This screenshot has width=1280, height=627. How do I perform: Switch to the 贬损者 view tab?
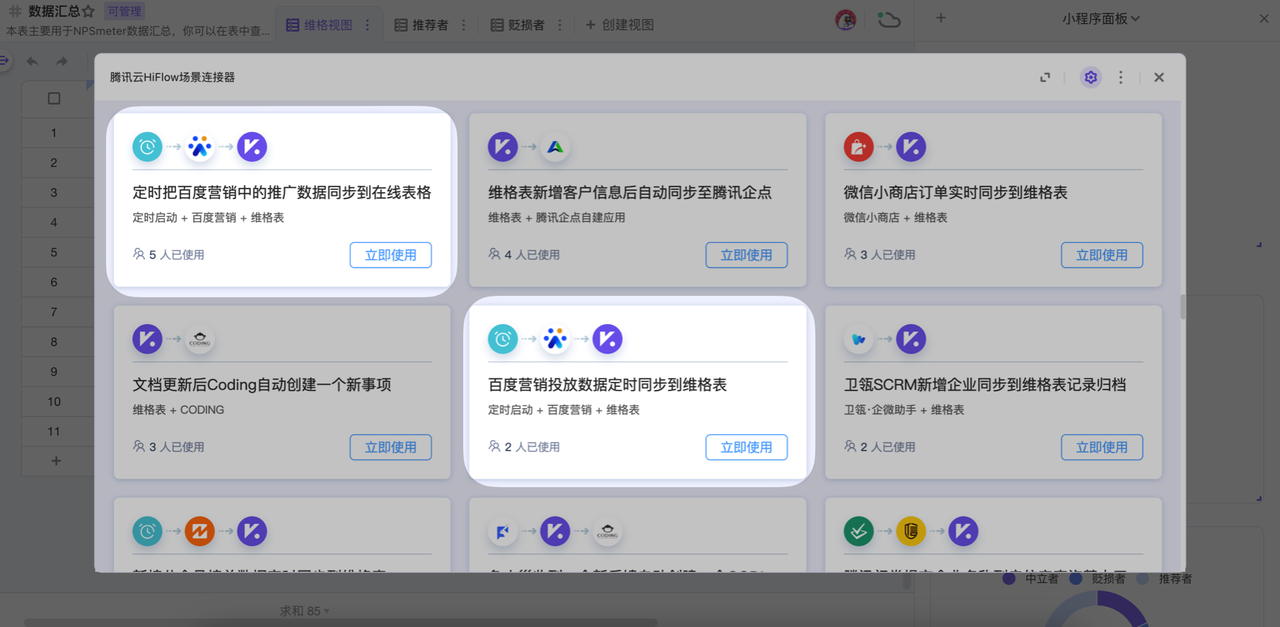[517, 25]
